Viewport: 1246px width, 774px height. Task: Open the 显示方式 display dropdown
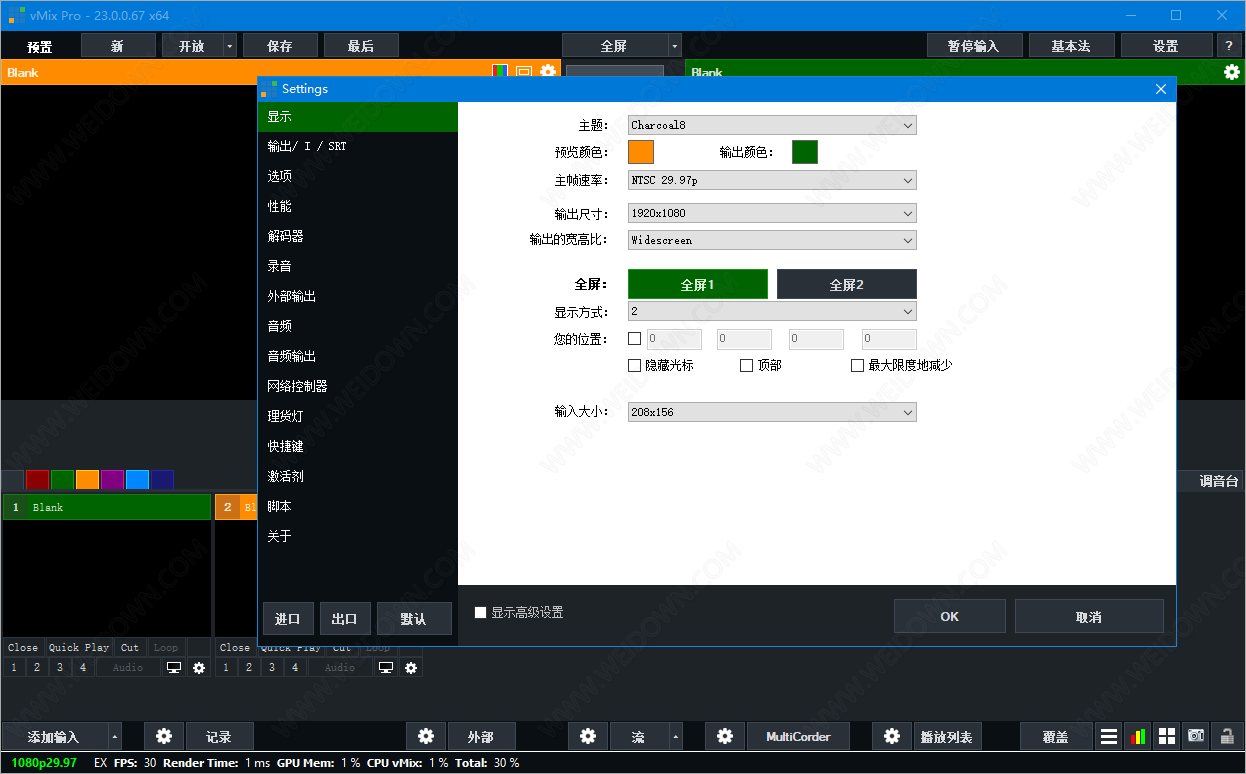click(x=772, y=312)
